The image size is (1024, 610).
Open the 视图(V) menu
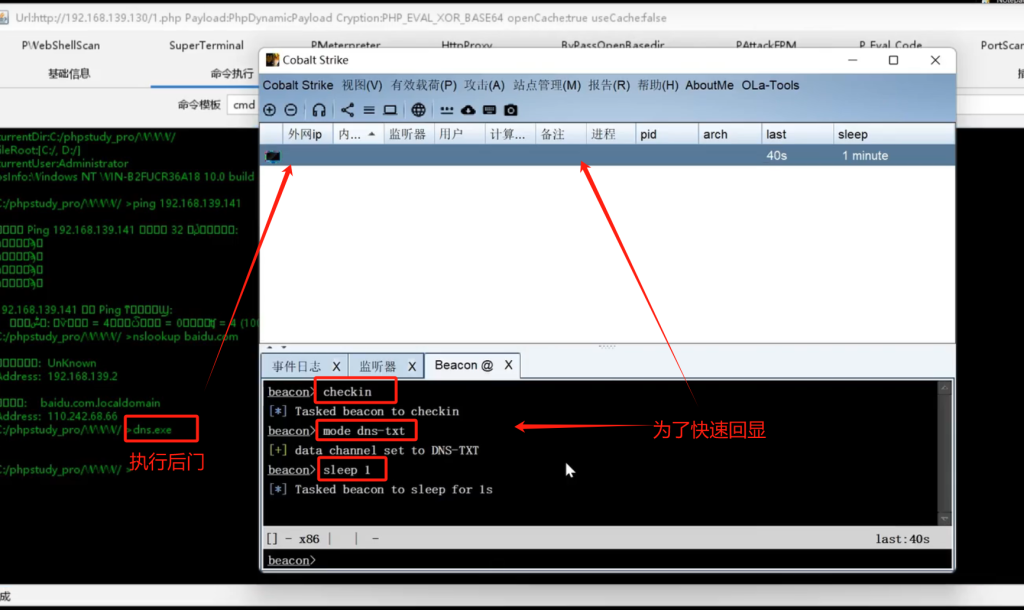tap(362, 85)
